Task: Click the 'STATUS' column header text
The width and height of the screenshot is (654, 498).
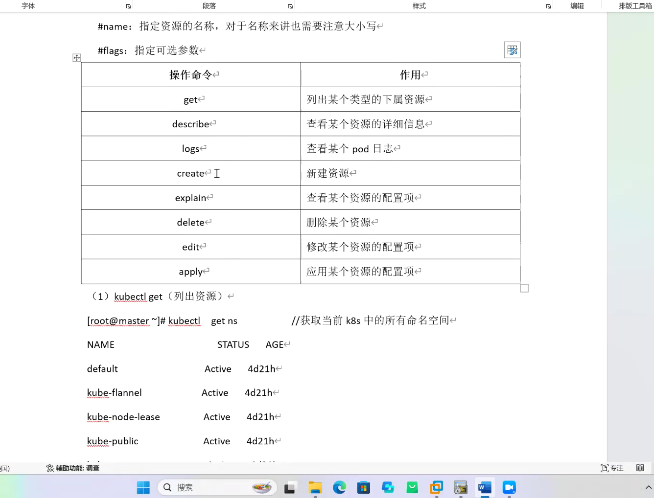Action: pos(233,345)
